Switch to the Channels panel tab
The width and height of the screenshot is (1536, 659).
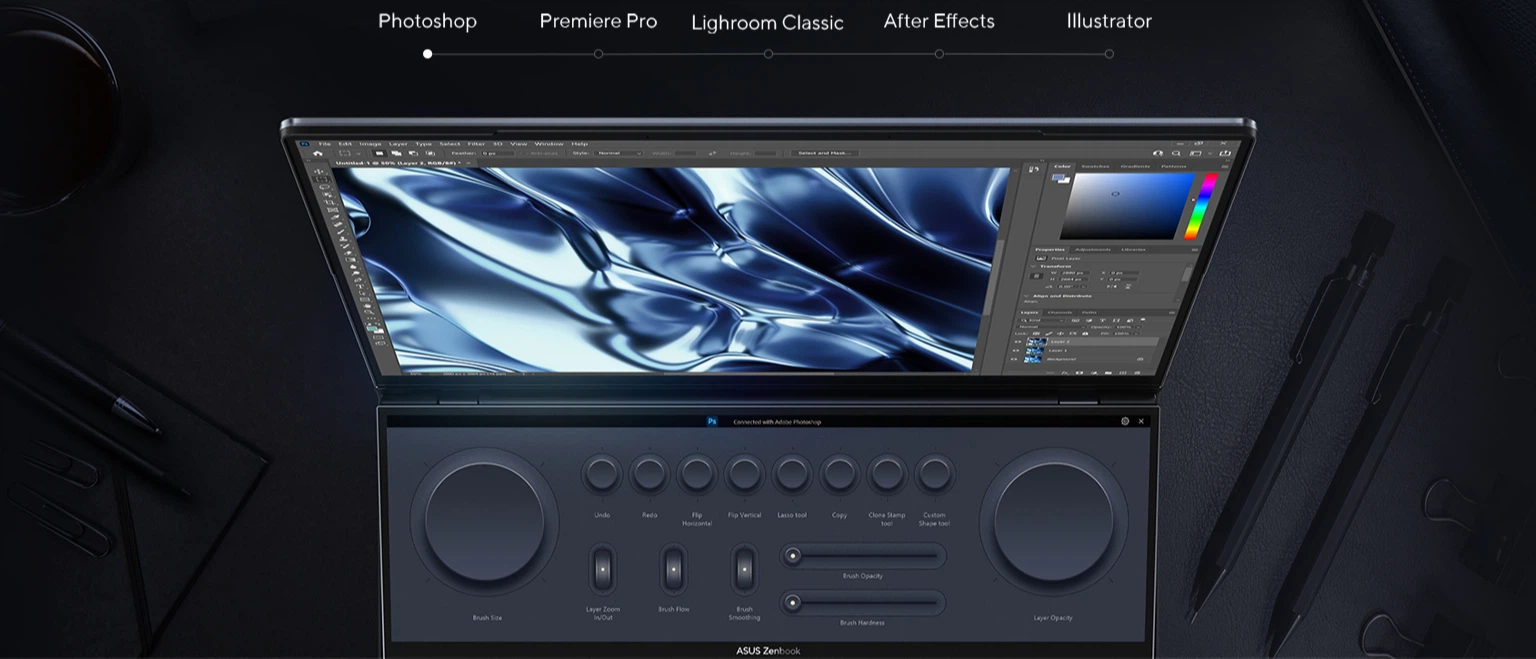pyautogui.click(x=1060, y=312)
